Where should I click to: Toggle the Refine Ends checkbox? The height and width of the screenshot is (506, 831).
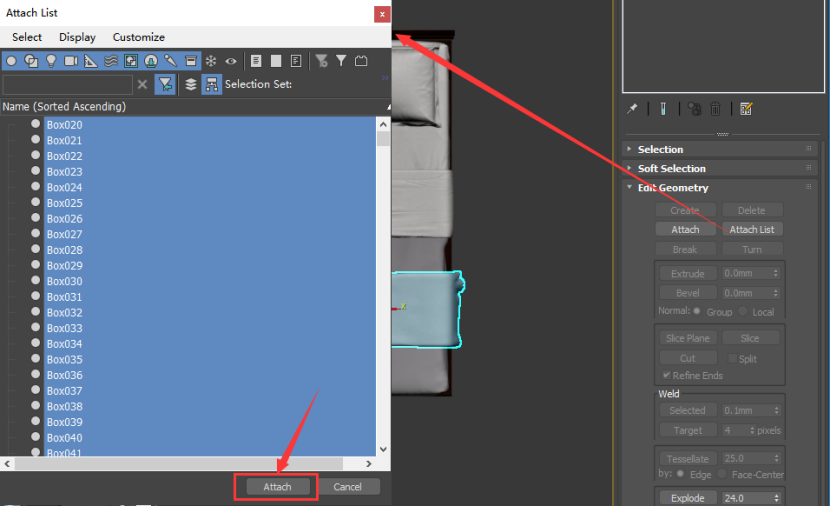[x=667, y=375]
